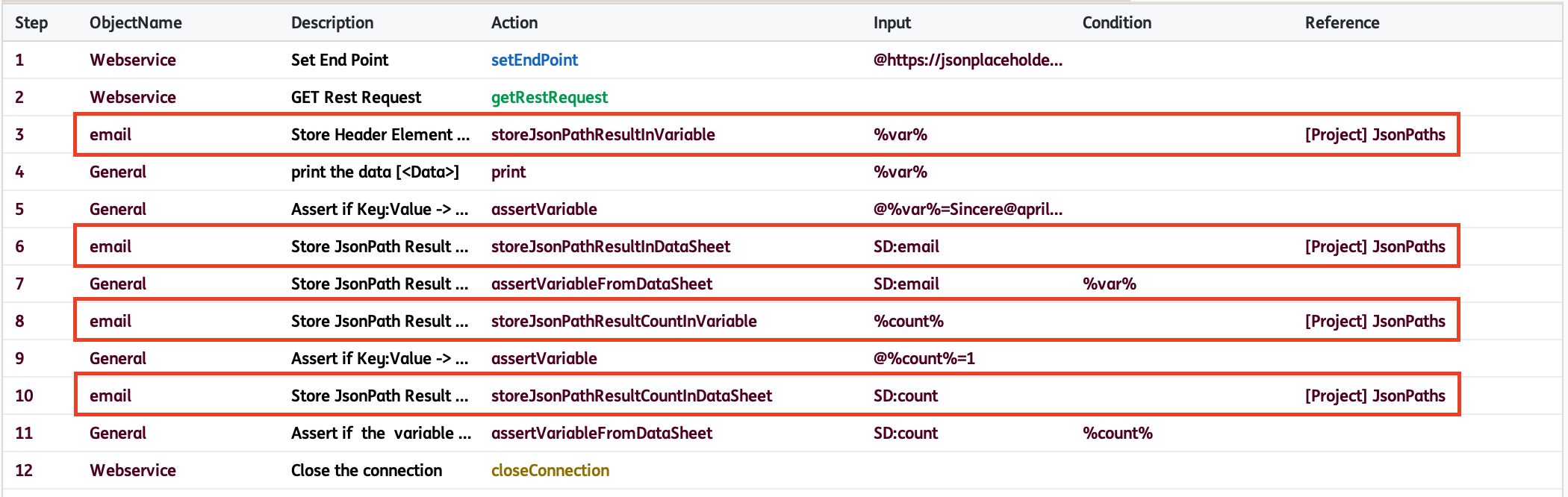This screenshot has width=1568, height=497.
Task: Click the %var% input in step 3
Action: tap(900, 134)
